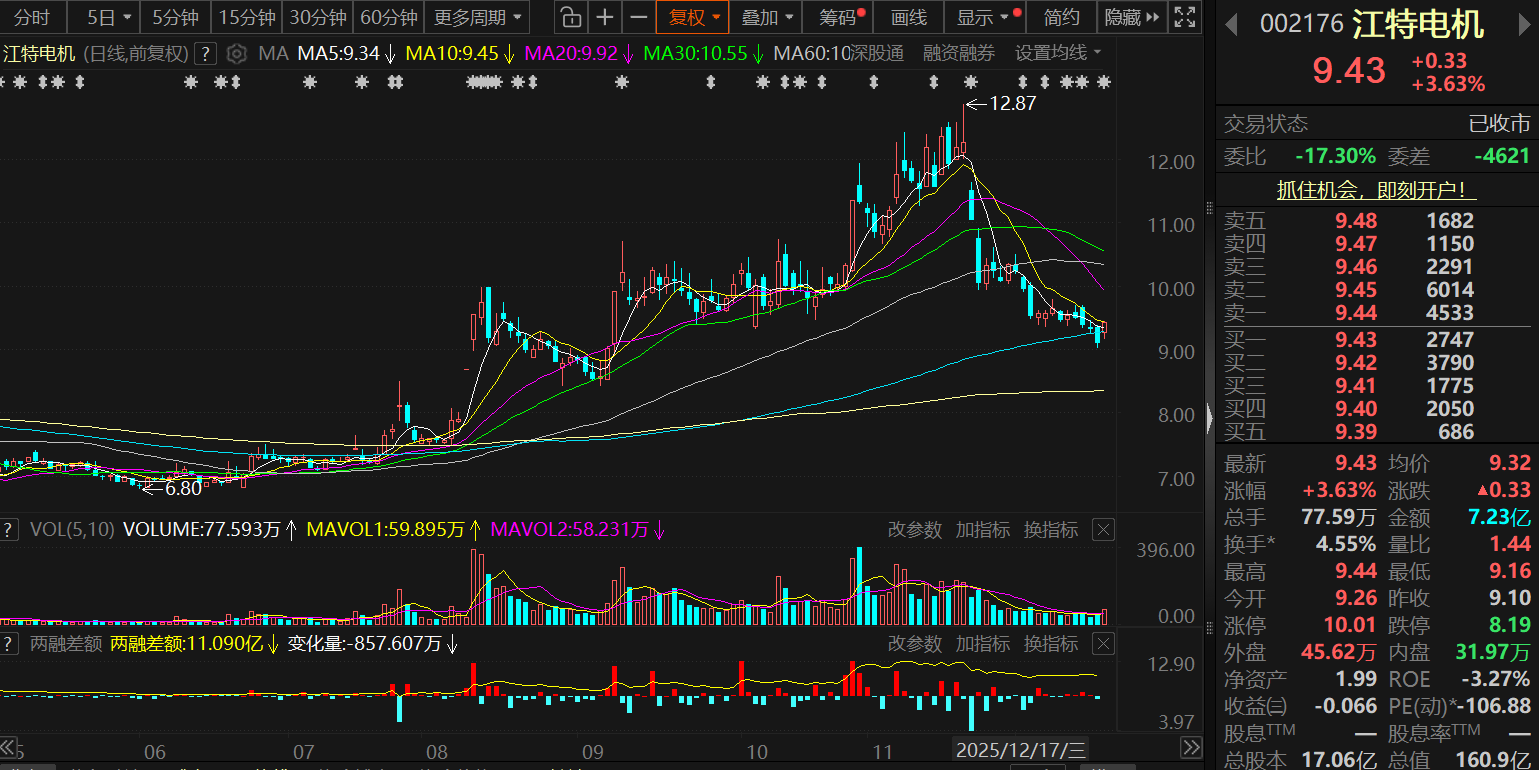Zoom out chart with minus icon
The width and height of the screenshot is (1539, 770).
(x=638, y=17)
